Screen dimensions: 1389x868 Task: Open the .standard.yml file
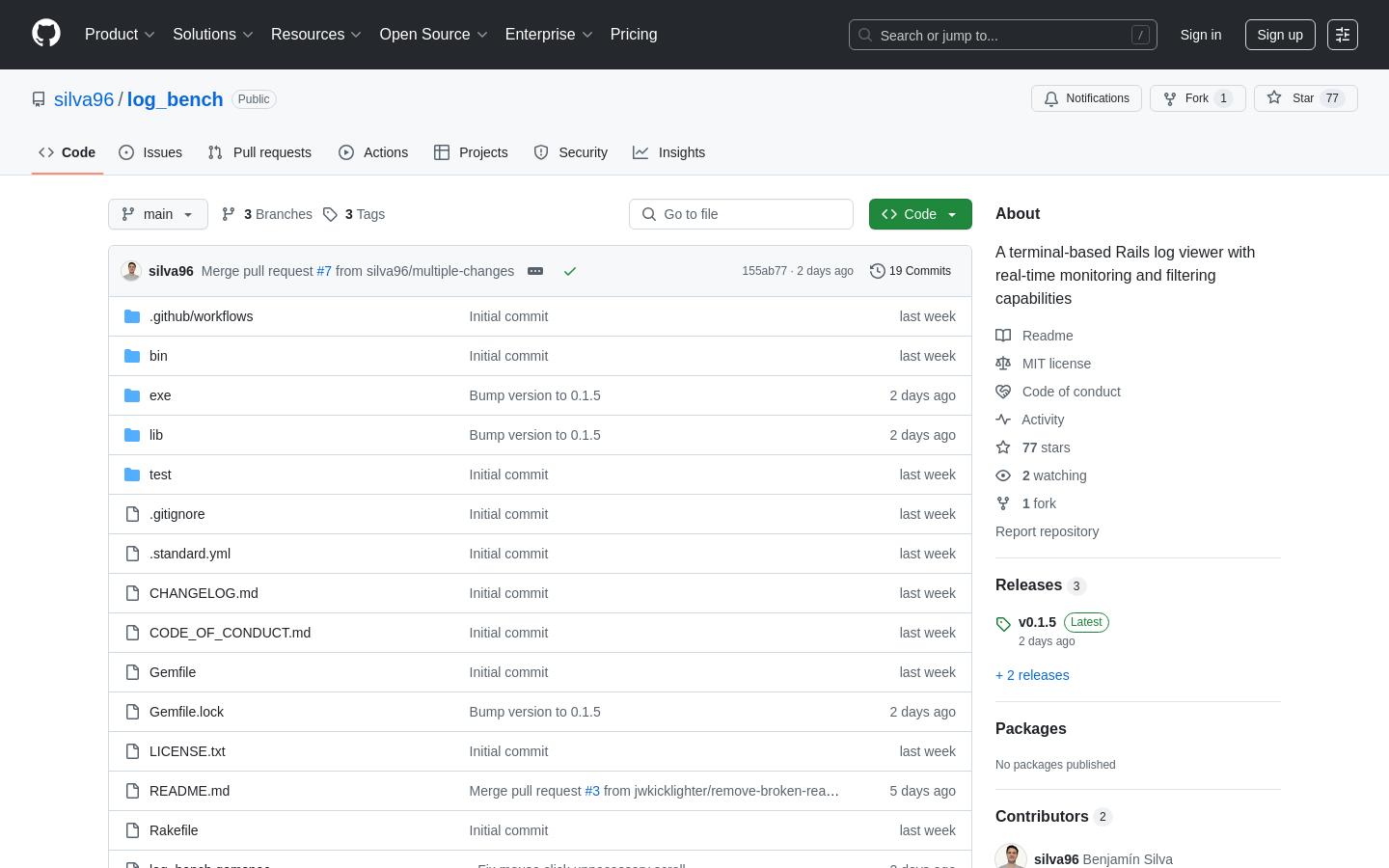190,554
